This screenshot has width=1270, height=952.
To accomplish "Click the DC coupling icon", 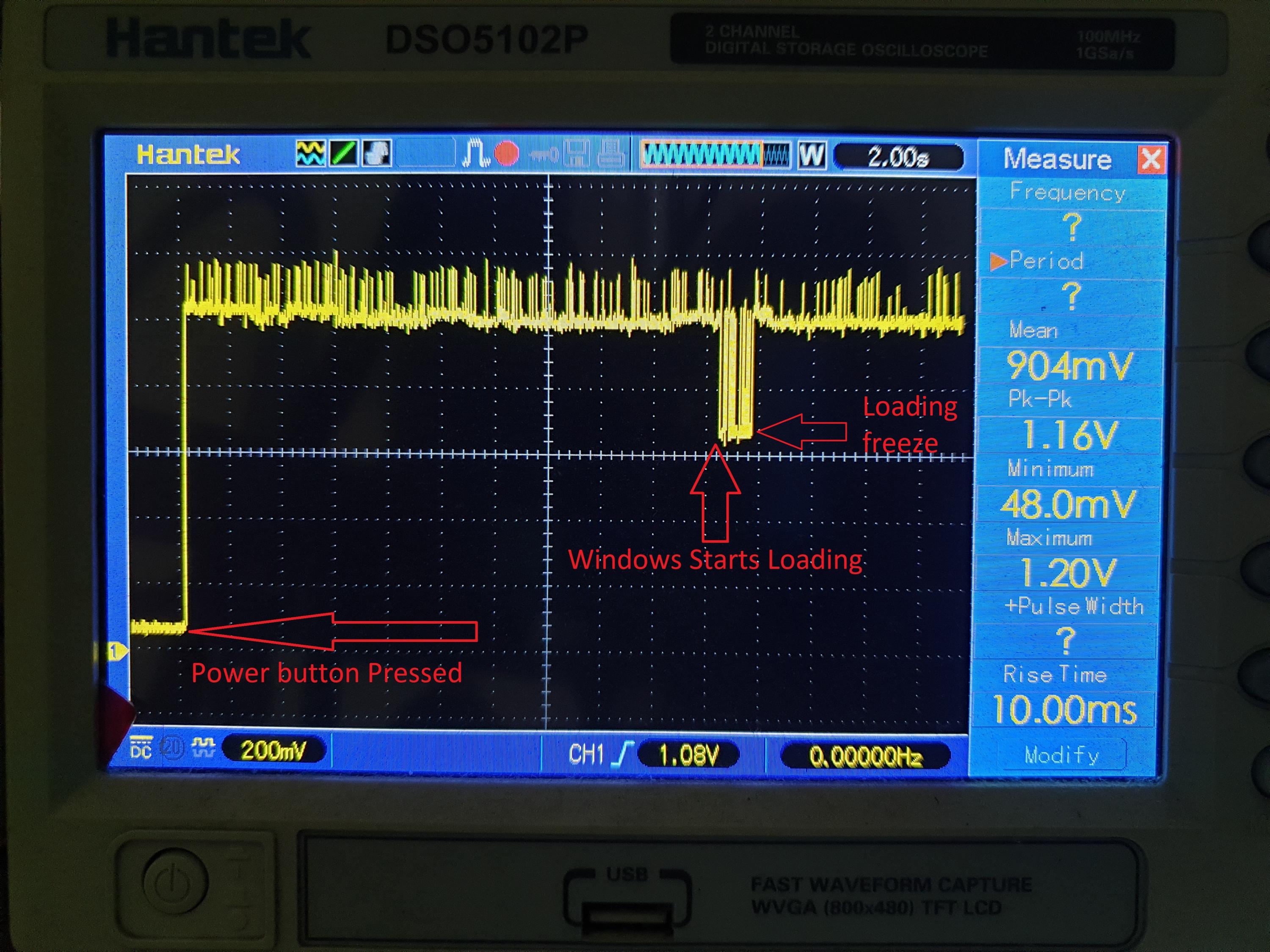I will tap(141, 747).
